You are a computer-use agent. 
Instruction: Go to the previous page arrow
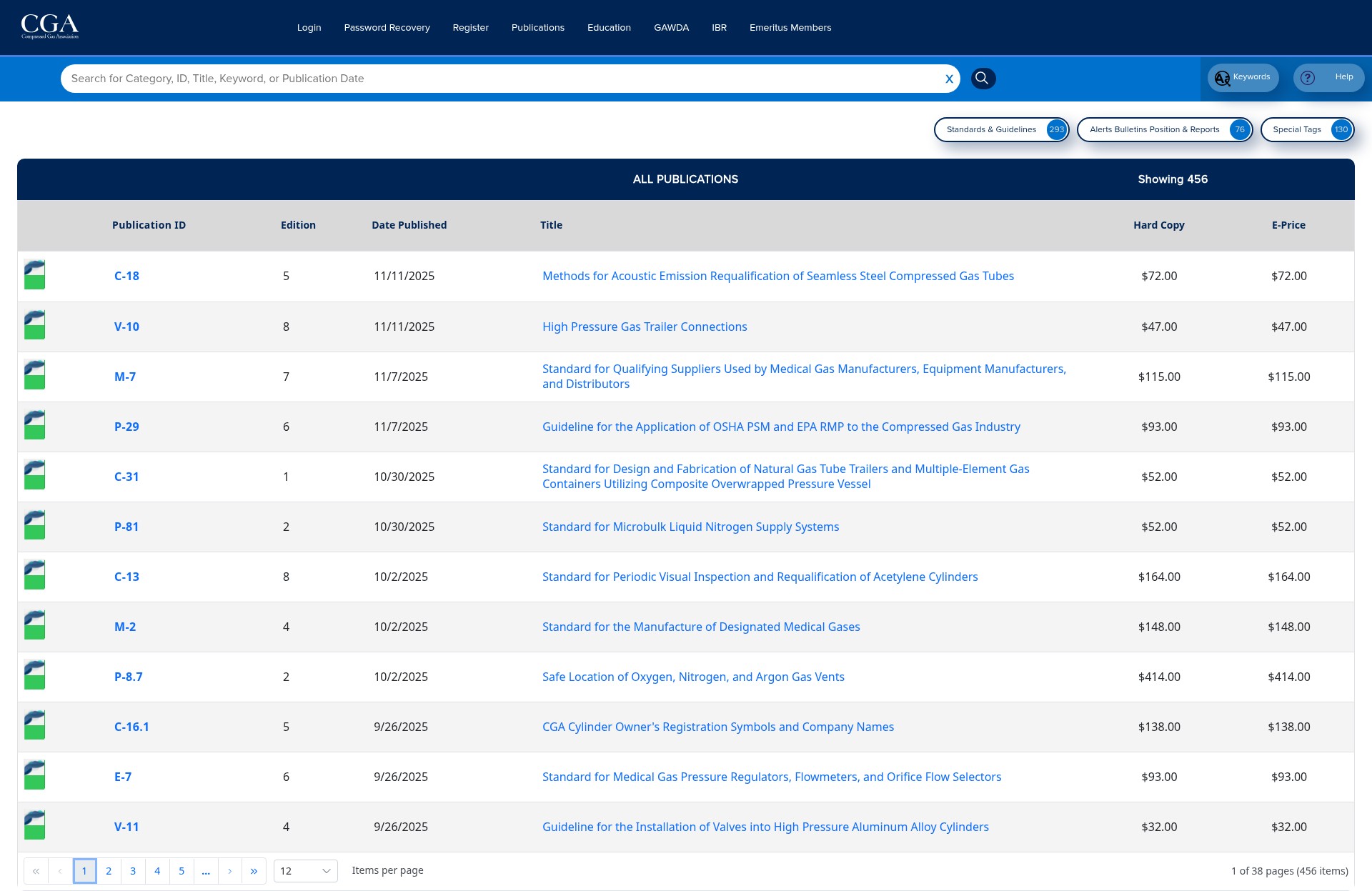click(x=60, y=871)
